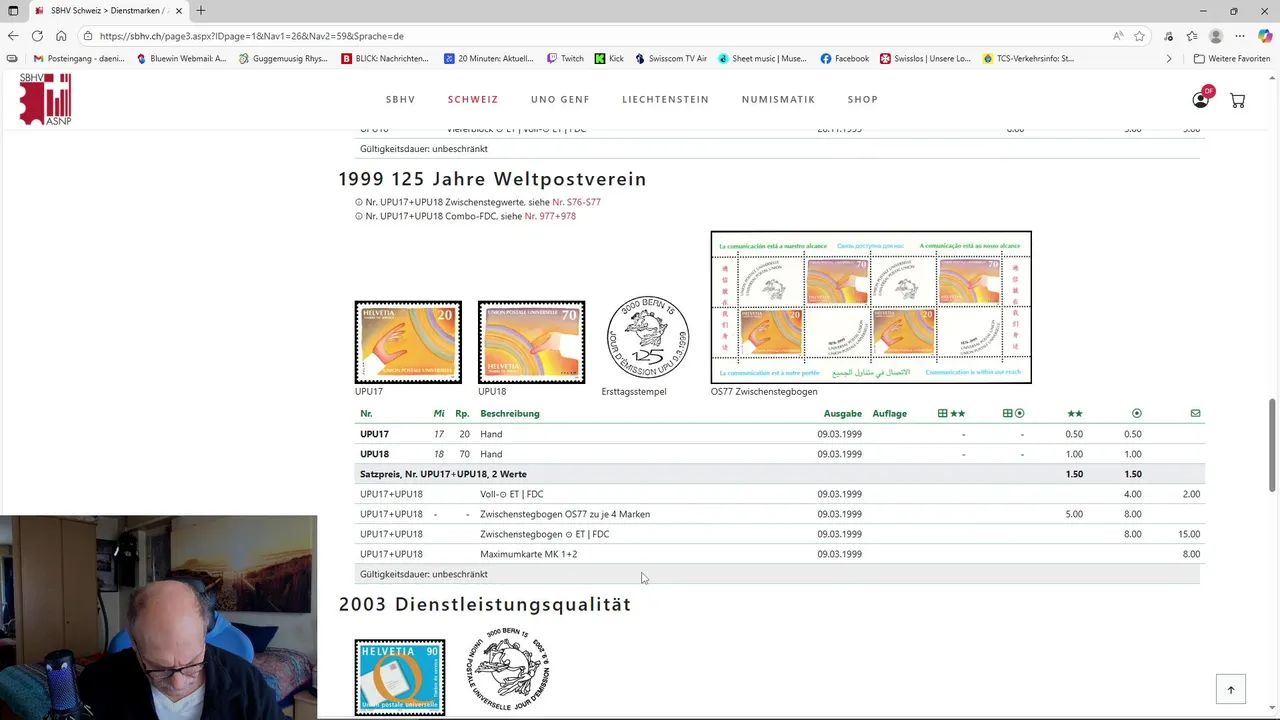
Task: Open read aloud icon in address bar
Action: [1117, 36]
